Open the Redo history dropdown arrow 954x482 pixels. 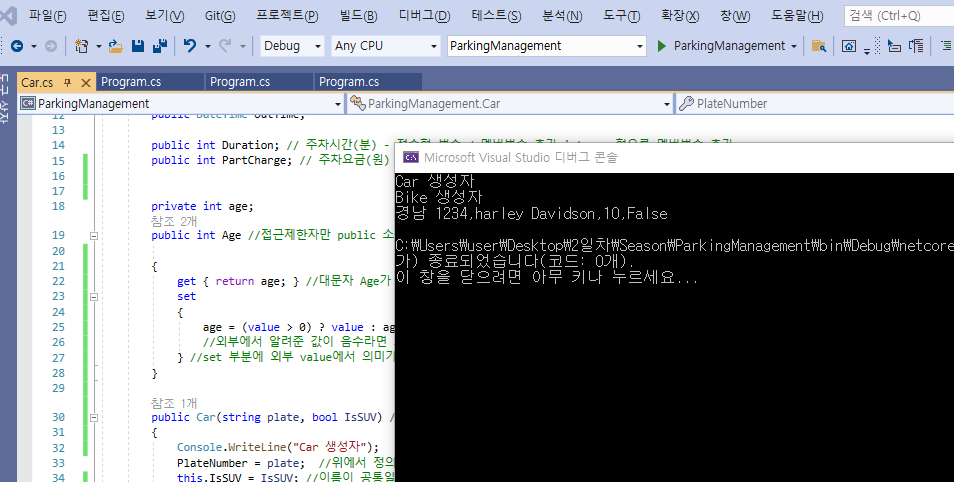tap(242, 46)
